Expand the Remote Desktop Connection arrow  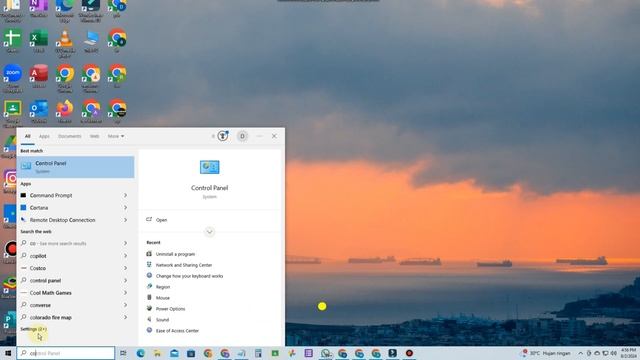pos(125,220)
